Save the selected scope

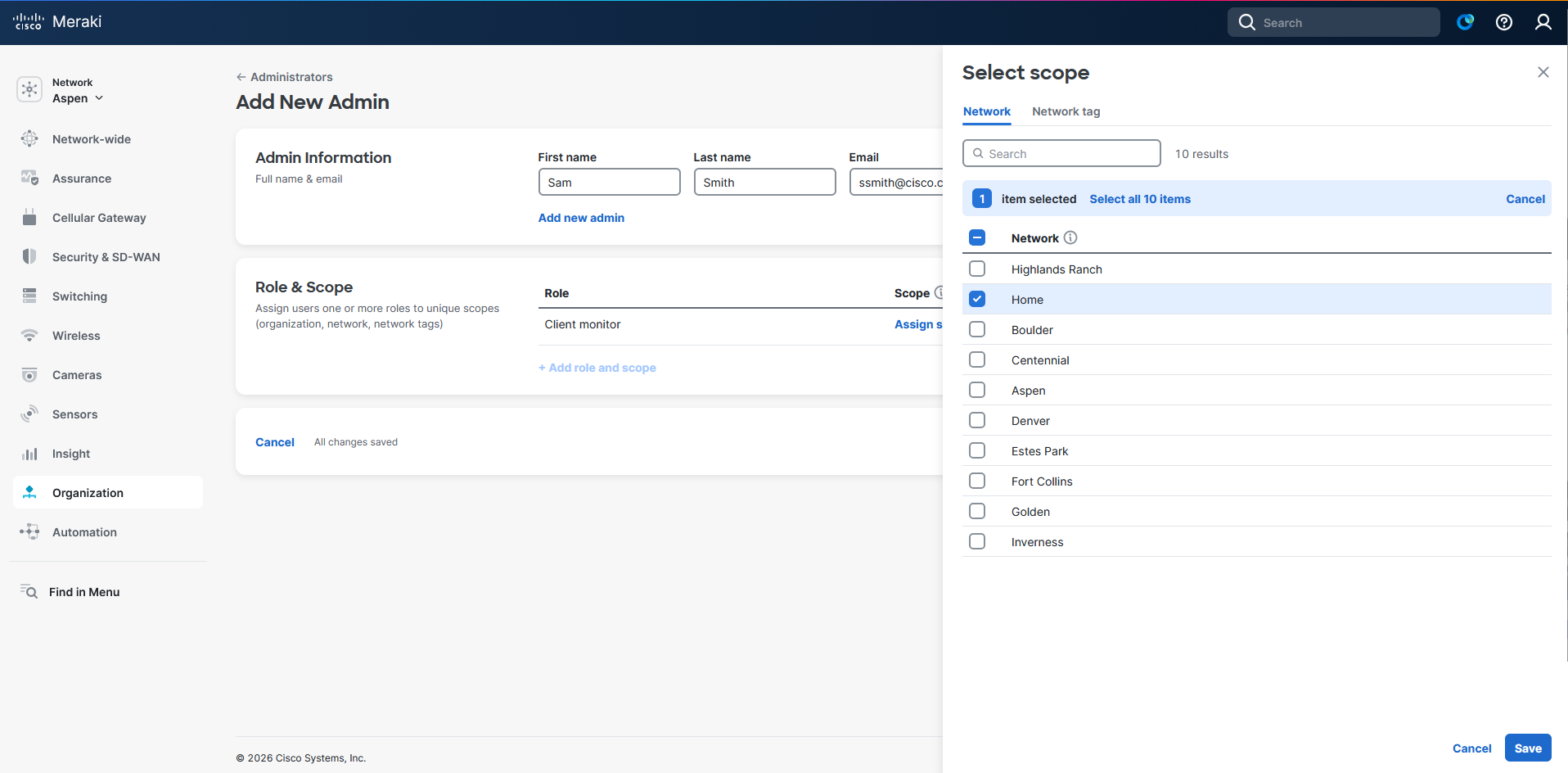pyautogui.click(x=1527, y=748)
